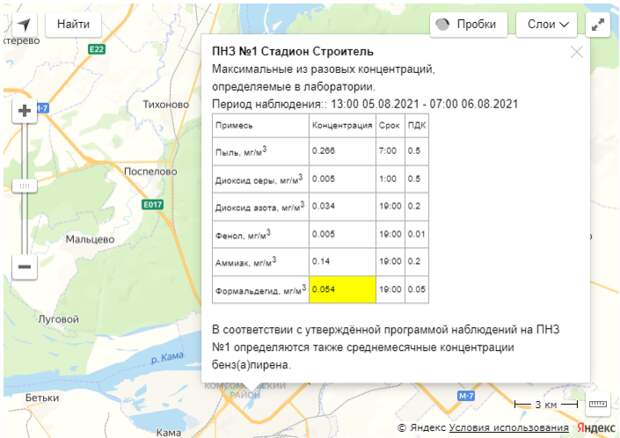The width and height of the screenshot is (620, 438).
Task: Zoom out with the minus button
Action: 25,266
